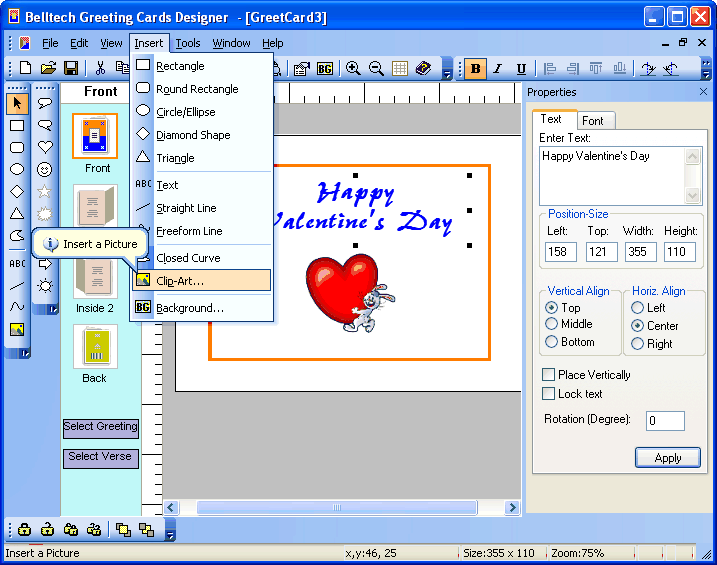Click the Rotation degree input field
This screenshot has height=565, width=717.
665,421
